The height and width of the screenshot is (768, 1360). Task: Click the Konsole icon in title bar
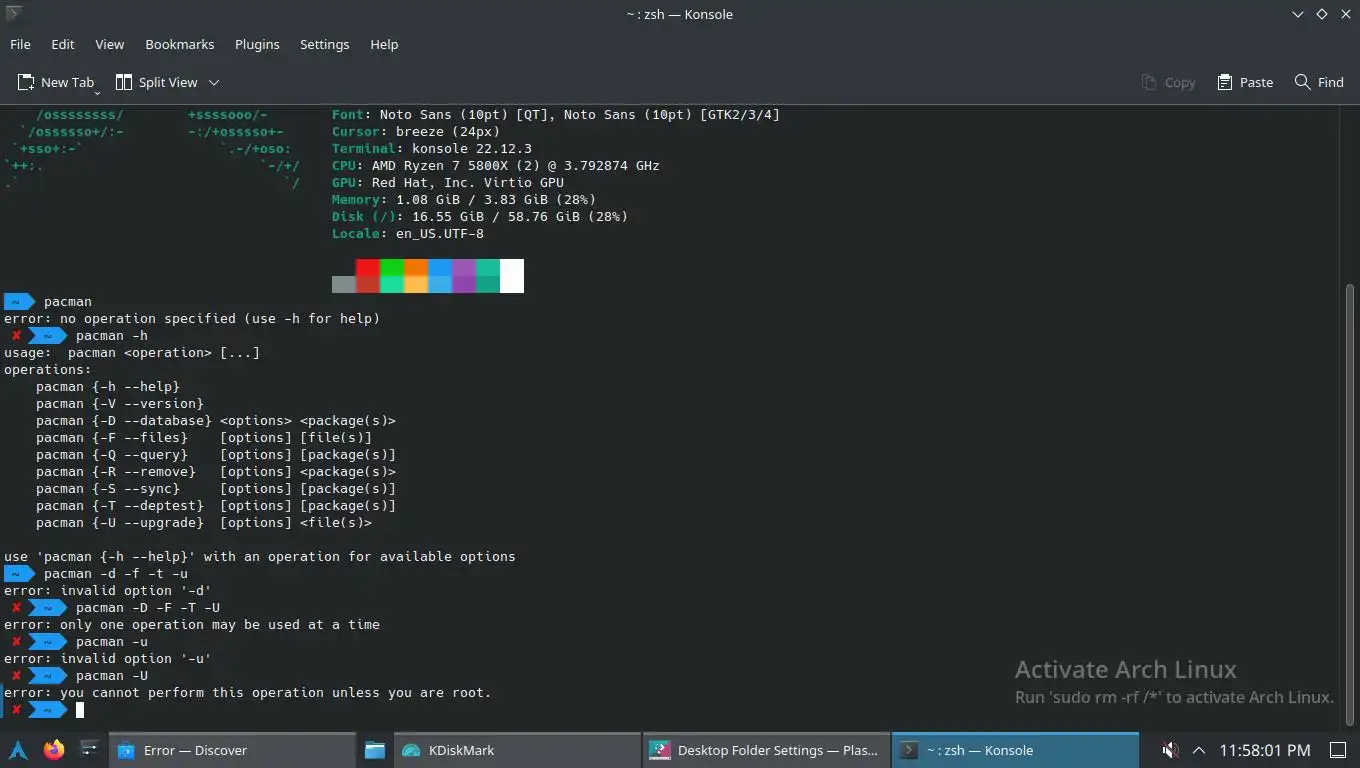coord(14,14)
